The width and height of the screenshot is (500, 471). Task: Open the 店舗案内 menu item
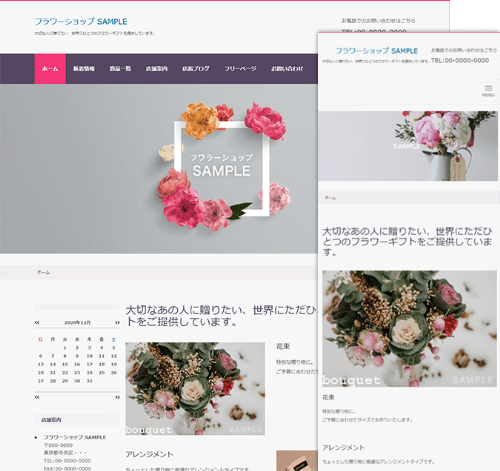tap(156, 69)
